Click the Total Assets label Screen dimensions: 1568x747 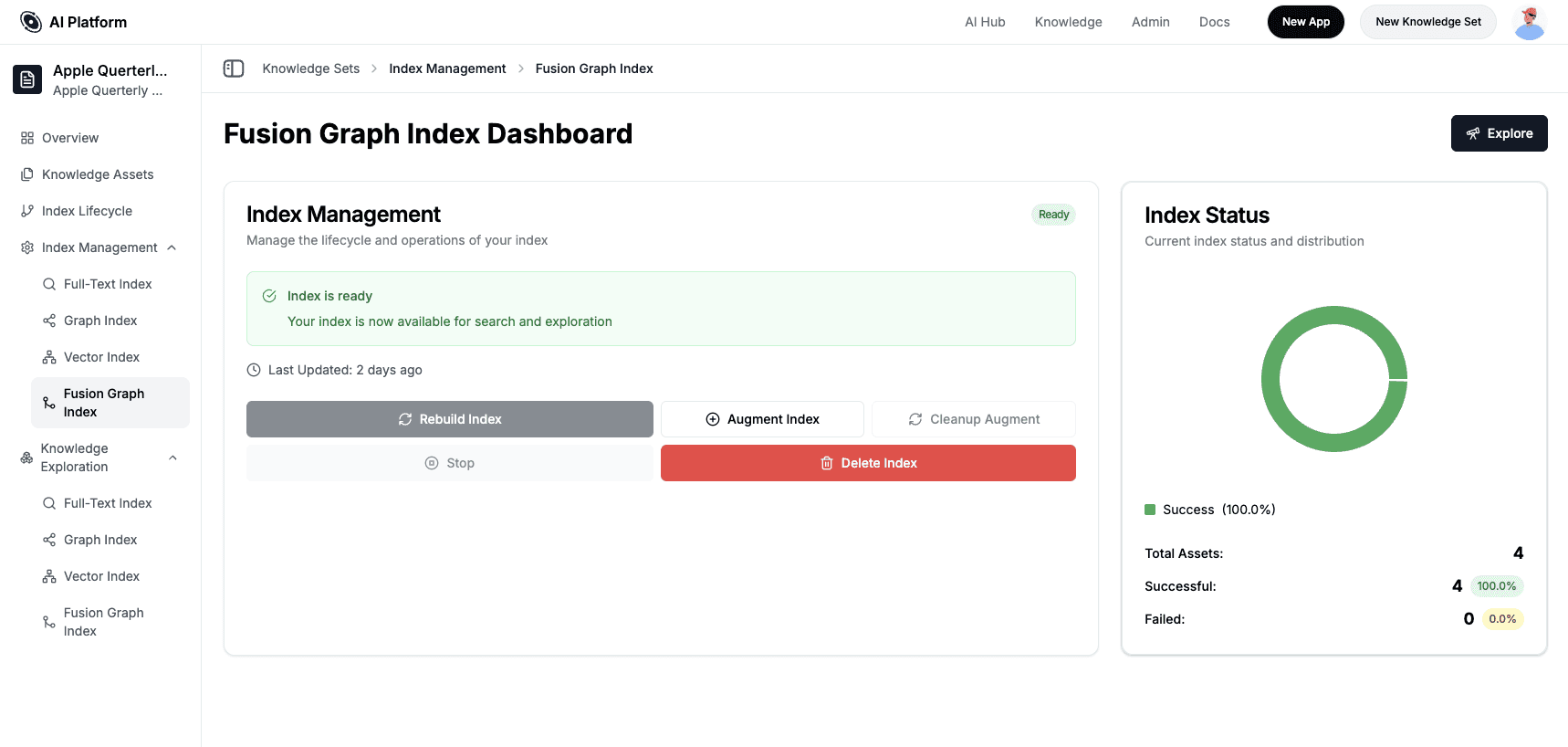pos(1184,553)
